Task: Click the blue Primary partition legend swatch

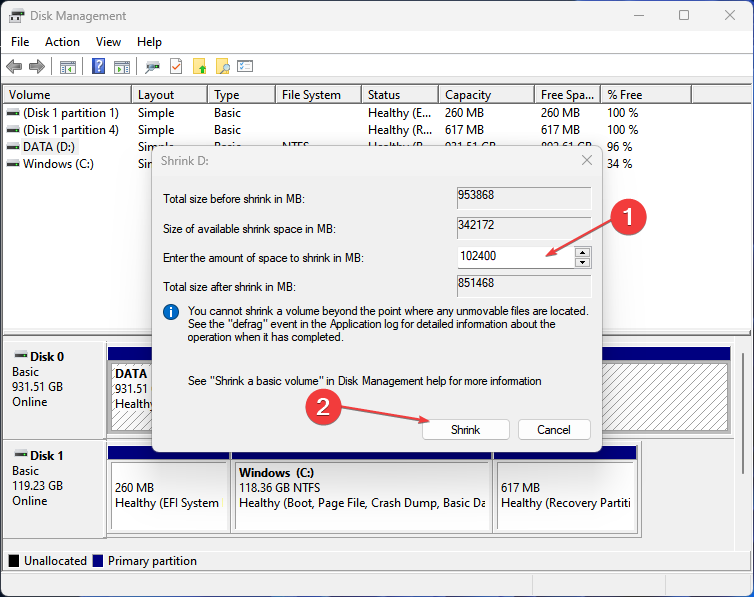Action: click(x=98, y=560)
